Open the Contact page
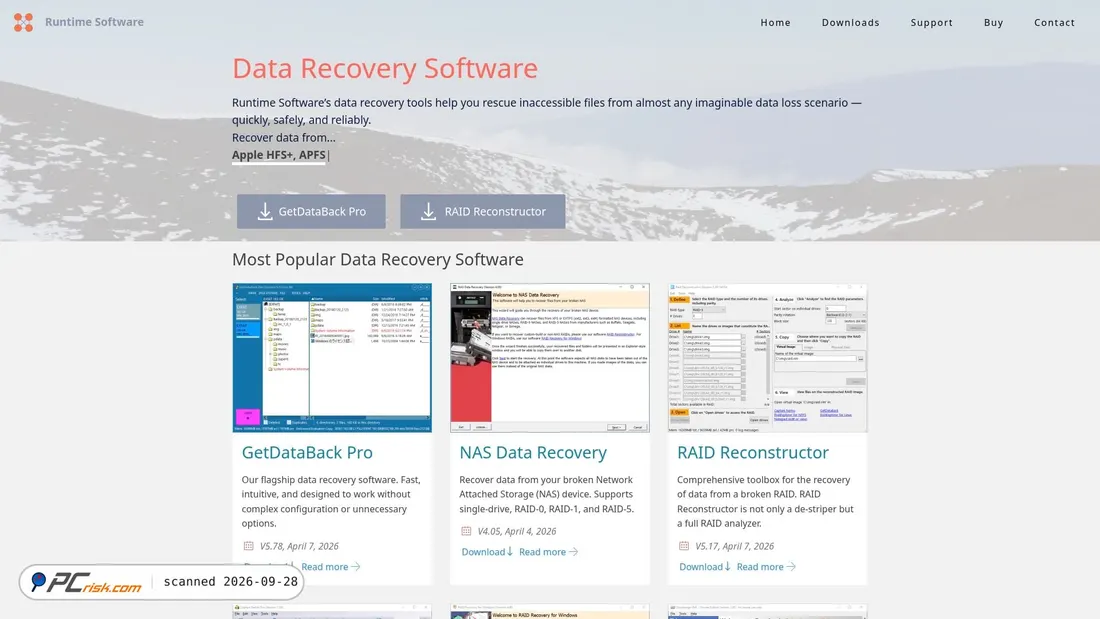1100x619 pixels. coord(1054,22)
